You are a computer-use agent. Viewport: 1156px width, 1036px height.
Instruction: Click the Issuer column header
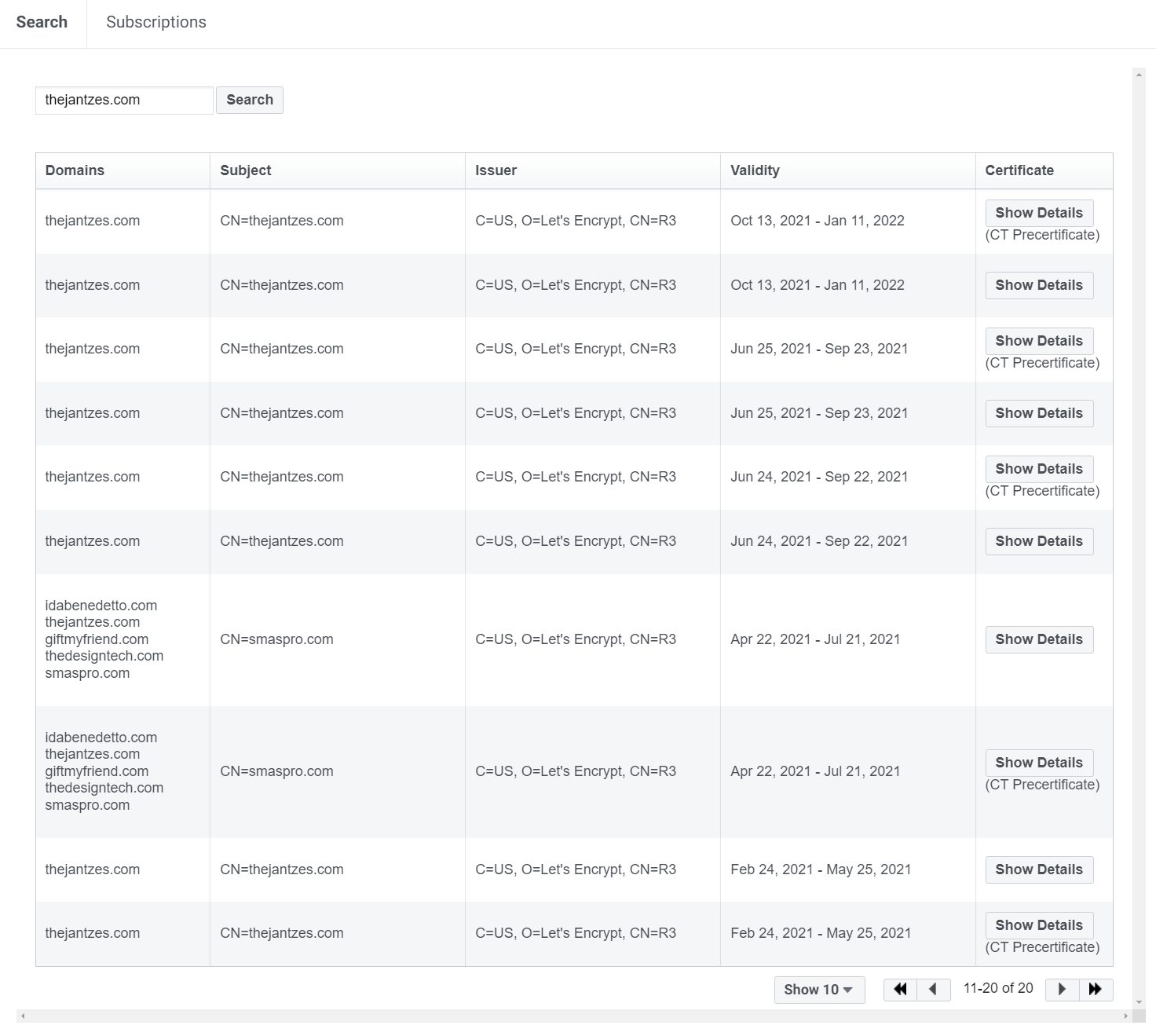593,170
